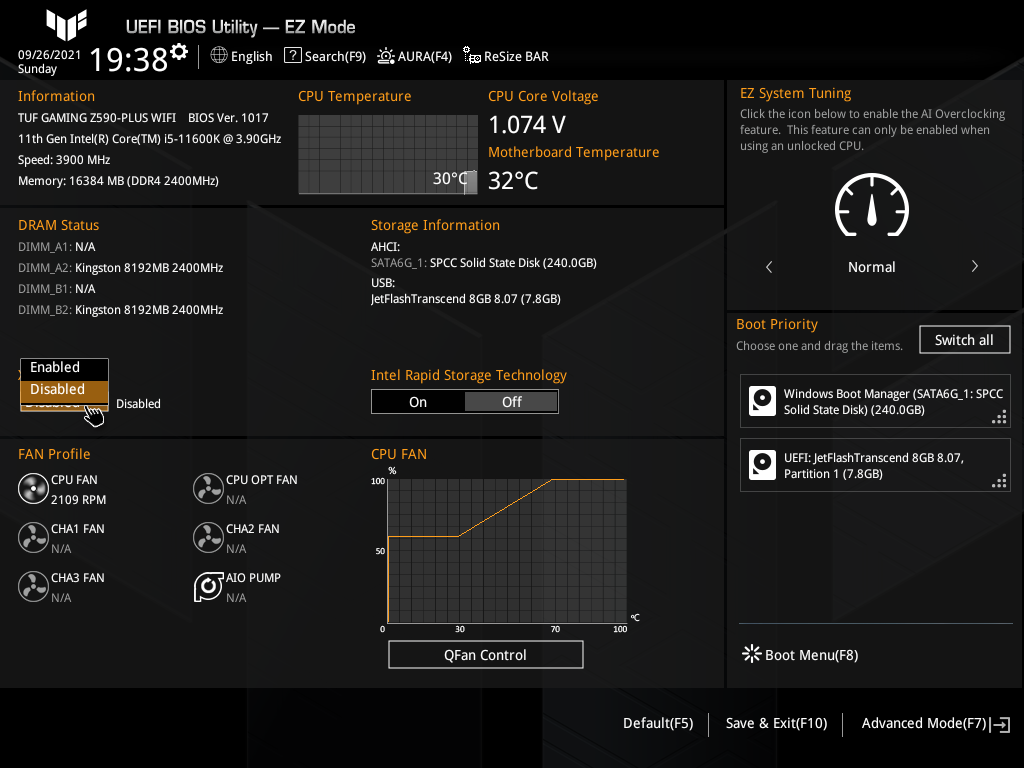Click the EZ System Tuning gauge icon
The width and height of the screenshot is (1024, 768).
pos(871,206)
